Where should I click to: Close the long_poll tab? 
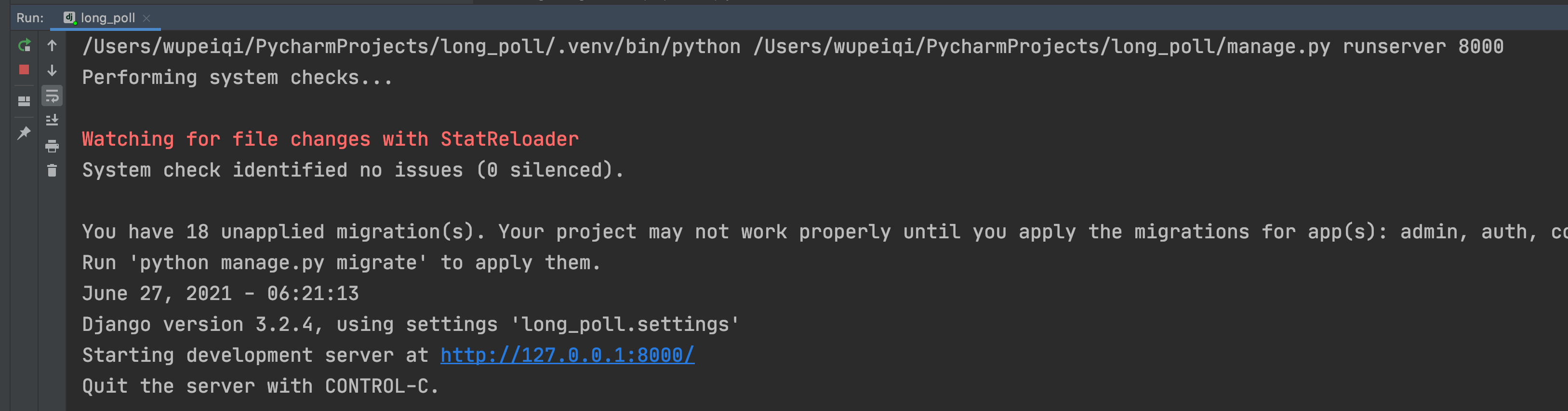146,18
